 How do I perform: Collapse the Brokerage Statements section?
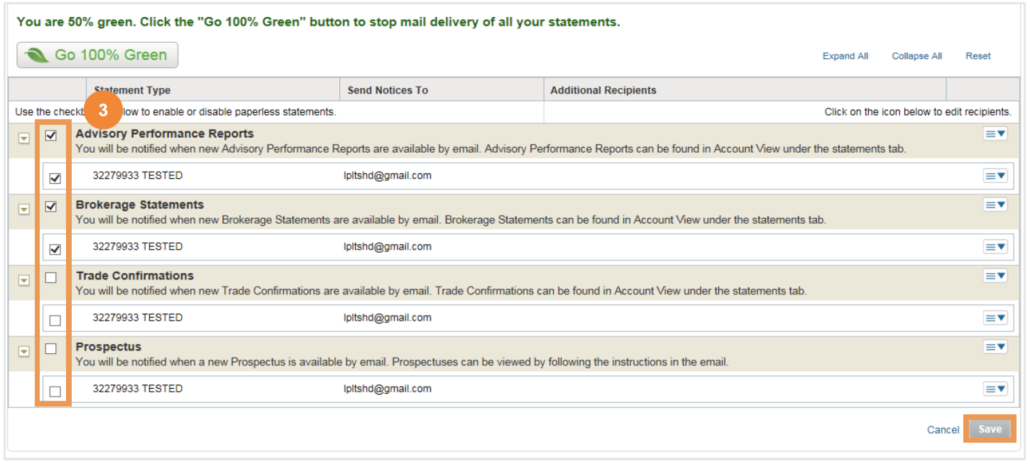point(24,210)
